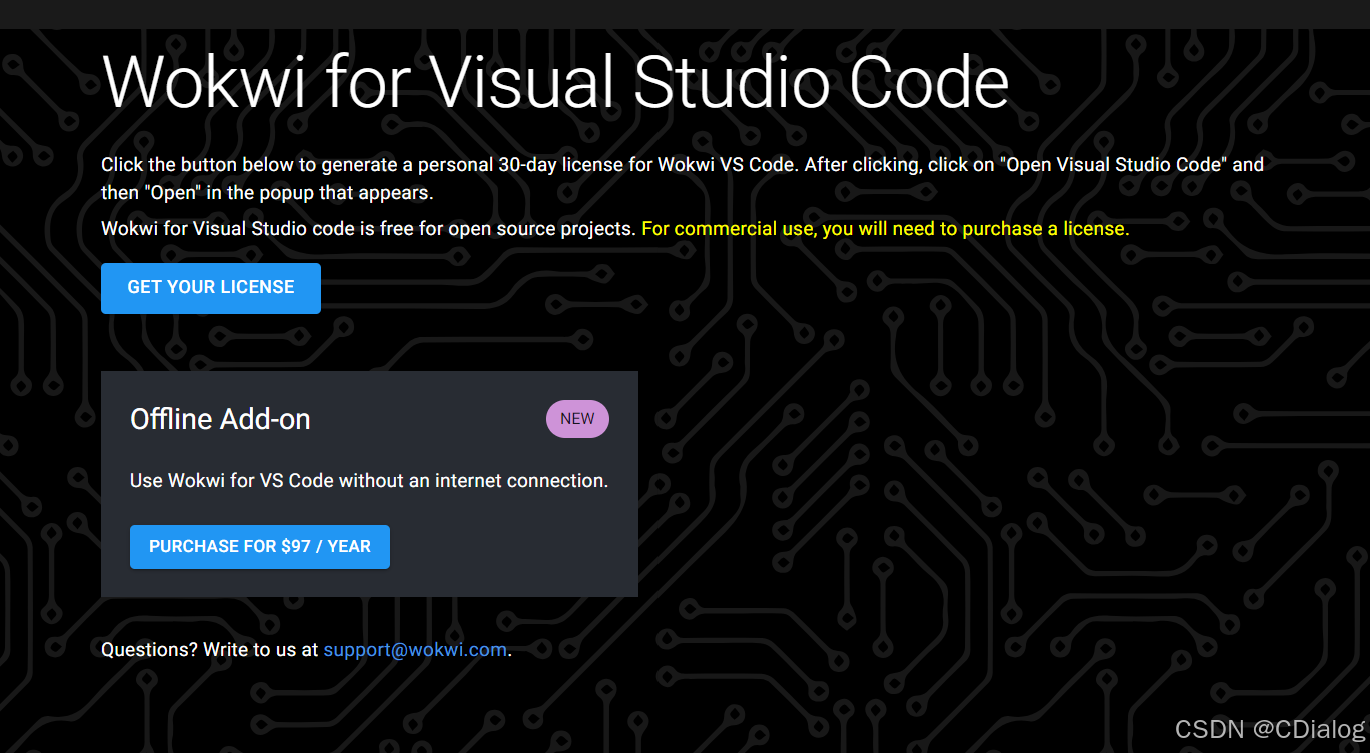Click 'Use Wokwi for VS Code without' description

(369, 481)
